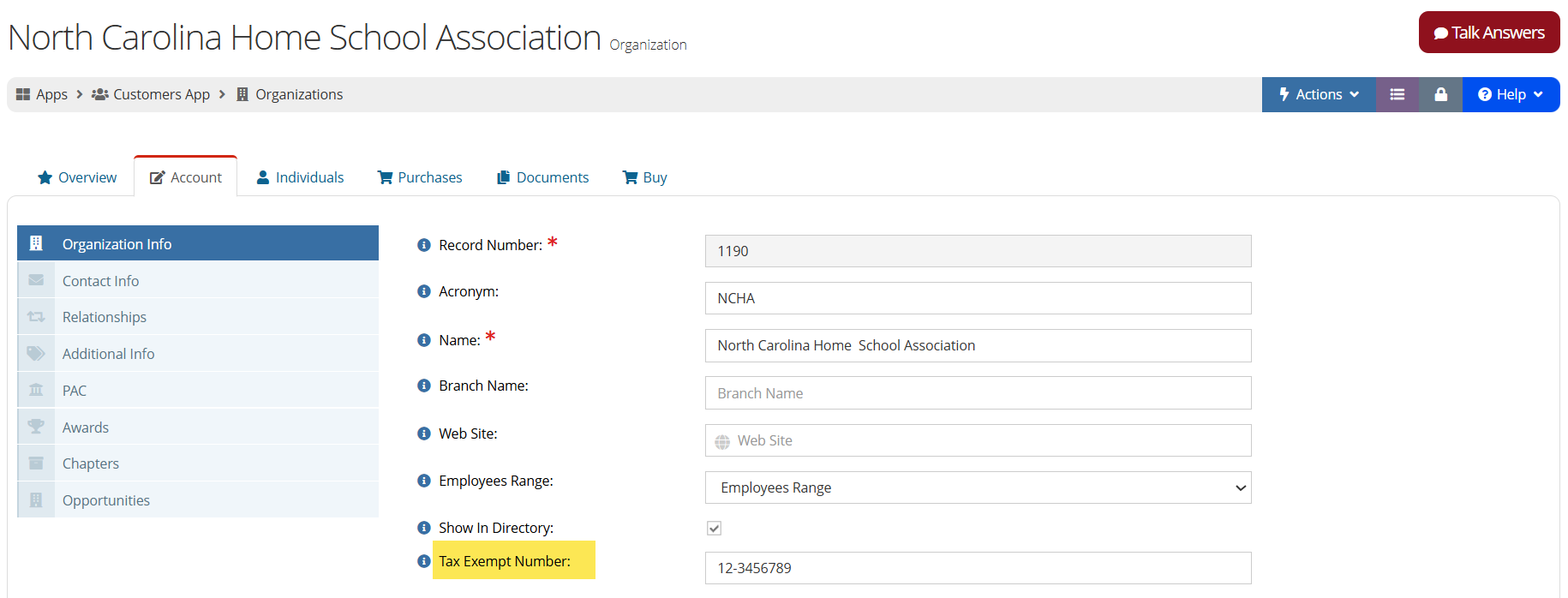The image size is (1568, 598).
Task: Click the Branch Name input field
Action: click(978, 393)
